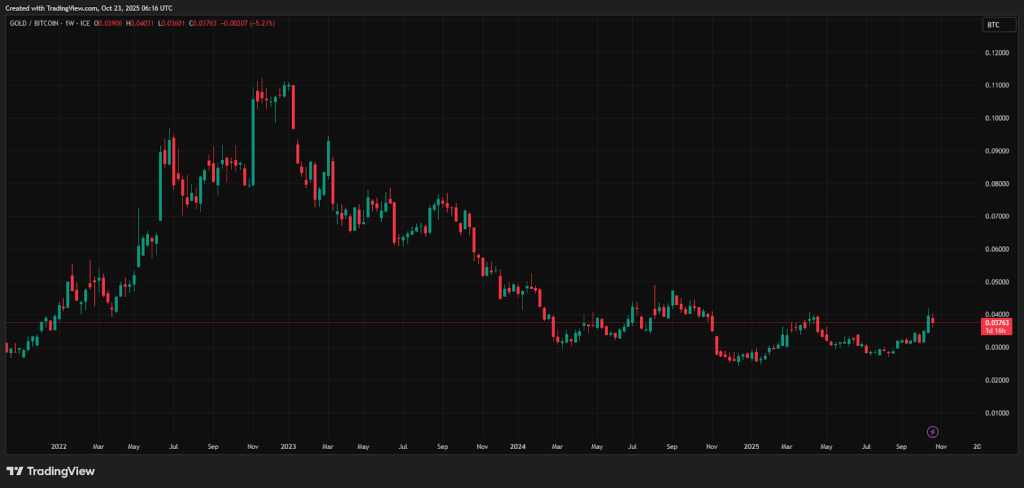Viewport: 1024px width, 488px height.
Task: Click the purple lightning event icon
Action: pyautogui.click(x=932, y=432)
